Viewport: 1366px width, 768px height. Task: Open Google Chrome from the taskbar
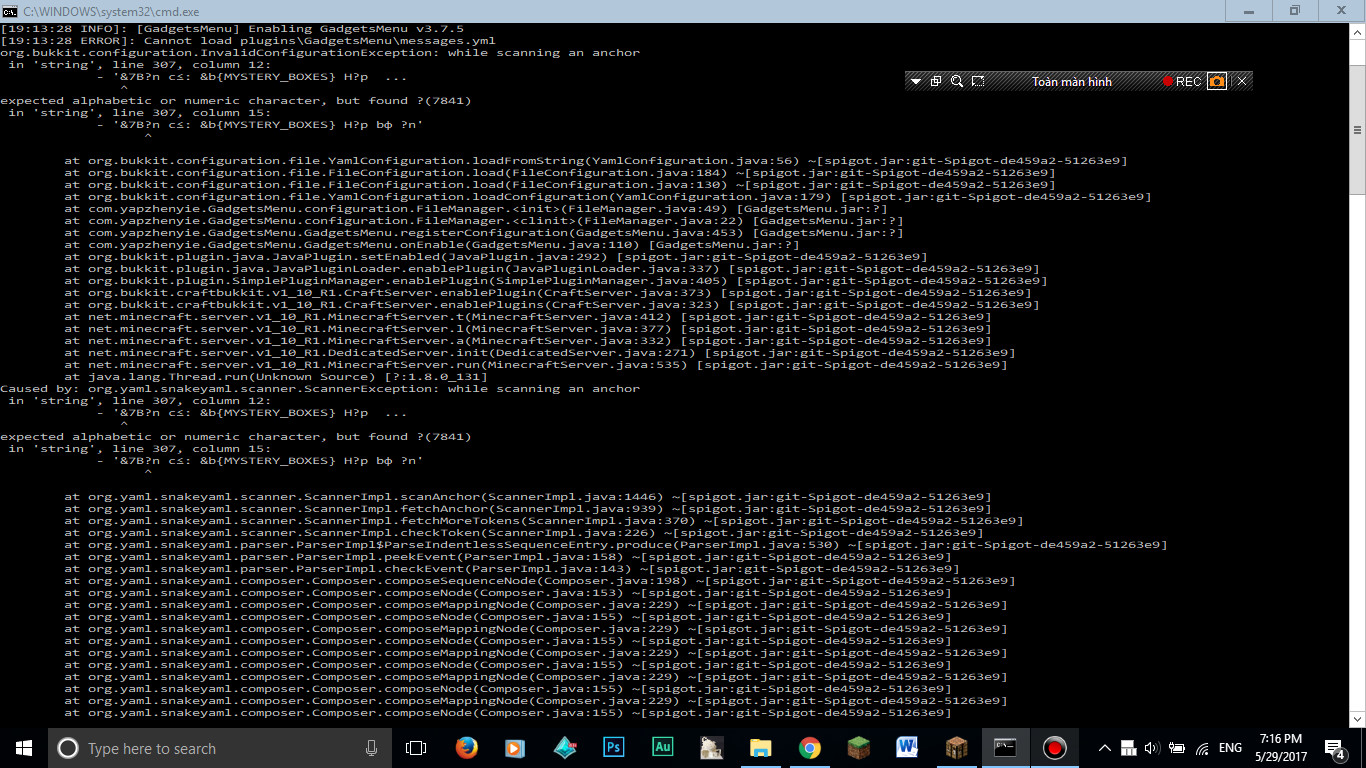(809, 748)
